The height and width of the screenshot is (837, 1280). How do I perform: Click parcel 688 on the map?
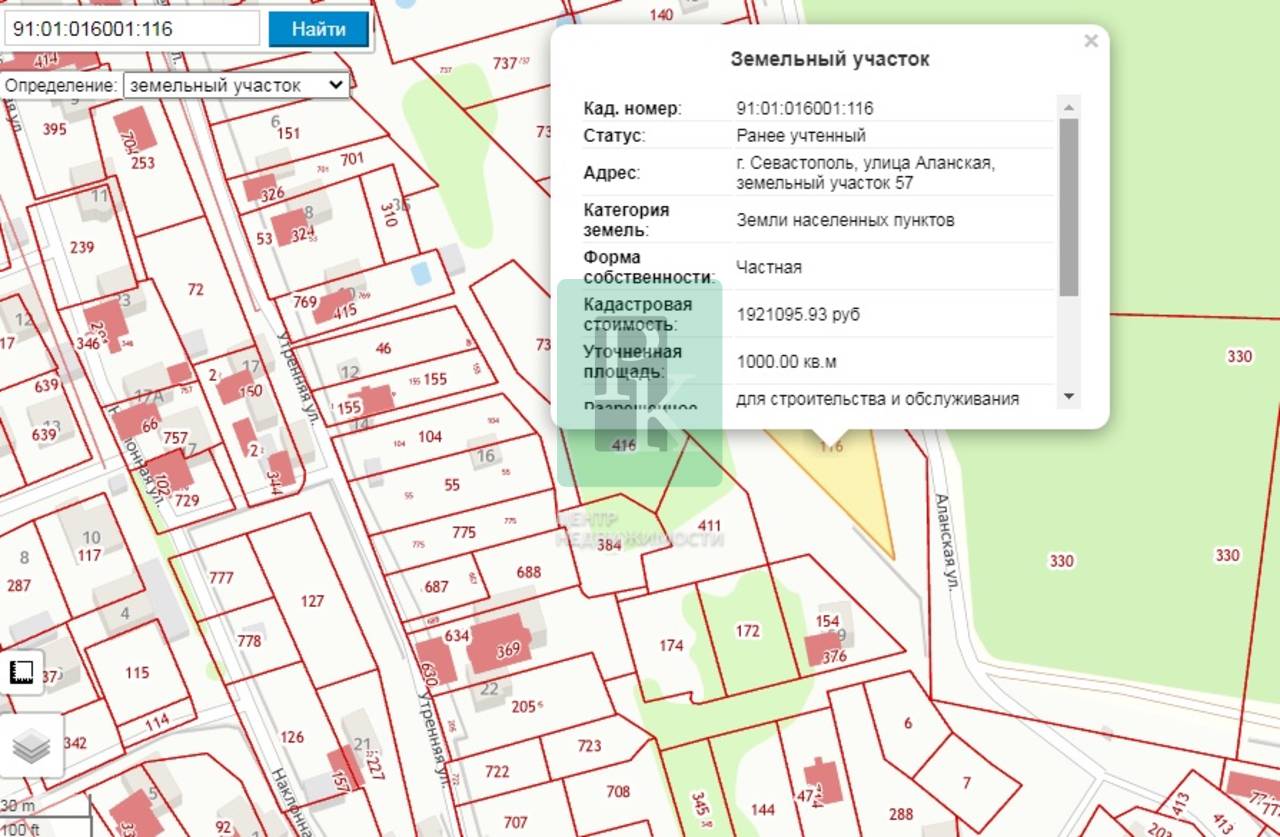(x=527, y=572)
